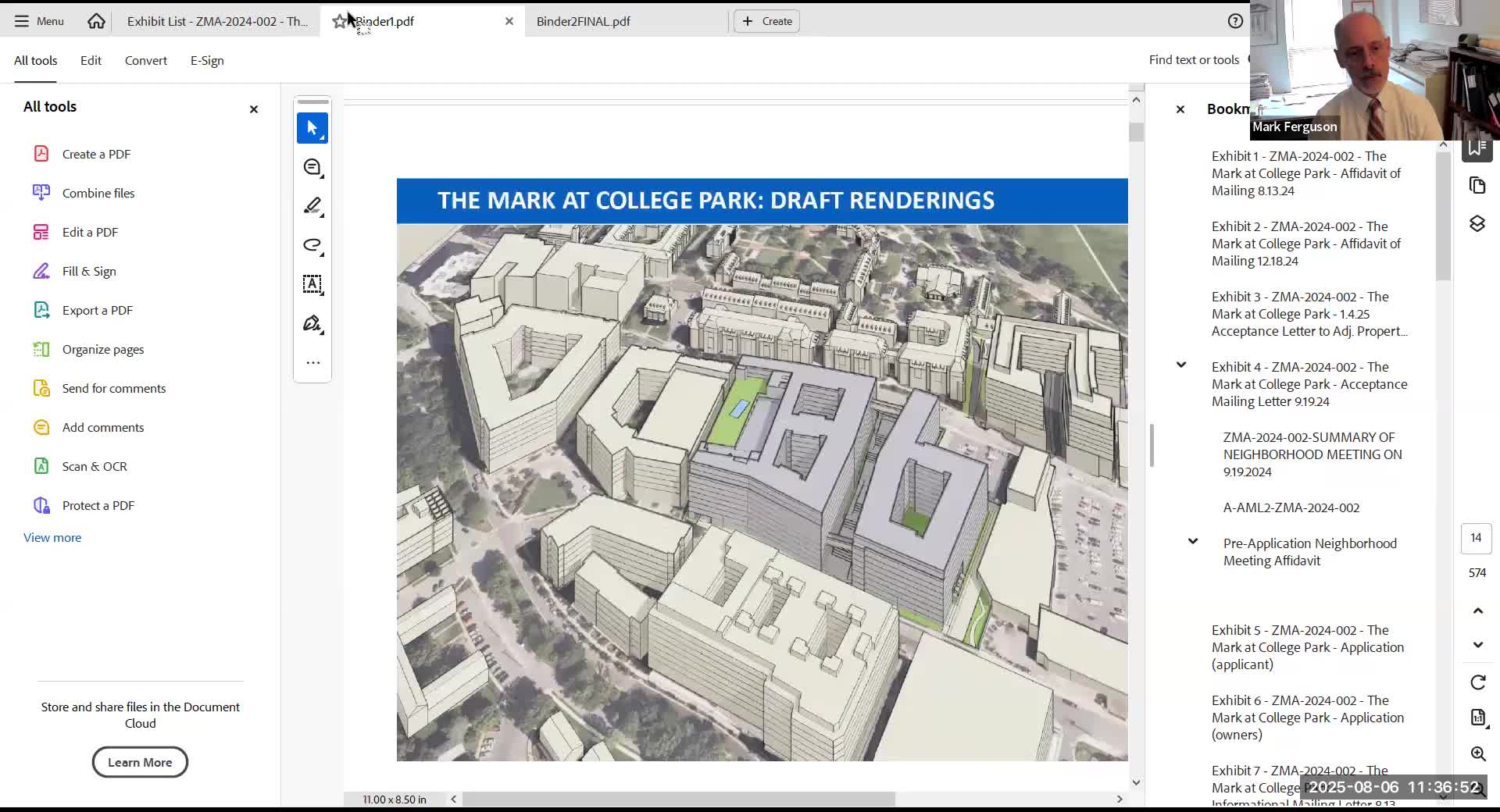This screenshot has height=812, width=1500.
Task: Choose the Select arrow tool
Action: click(x=312, y=128)
